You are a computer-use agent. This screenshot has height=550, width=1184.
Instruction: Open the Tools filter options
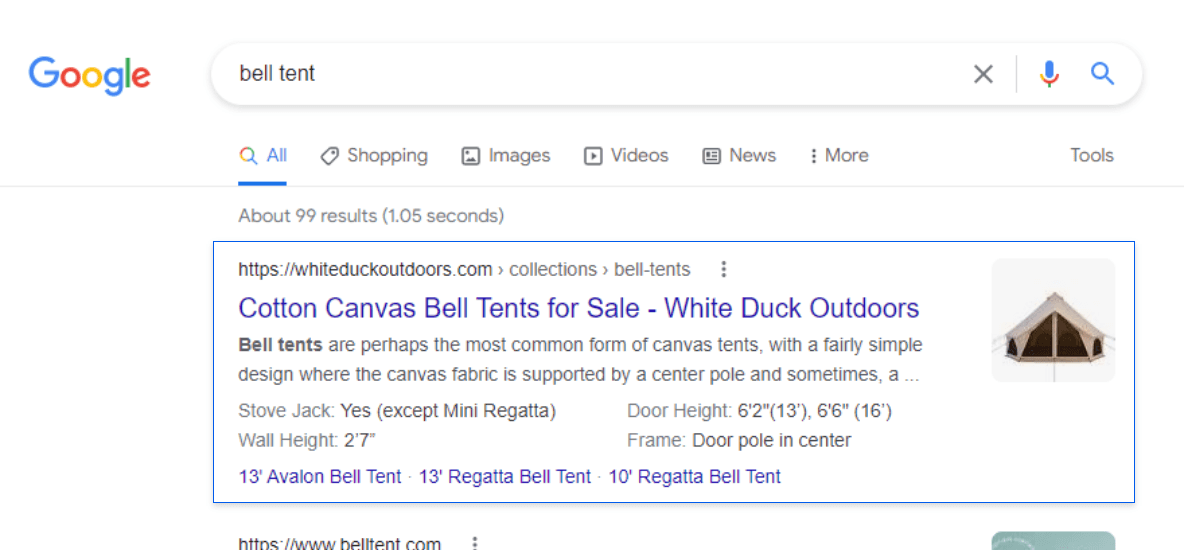point(1092,156)
